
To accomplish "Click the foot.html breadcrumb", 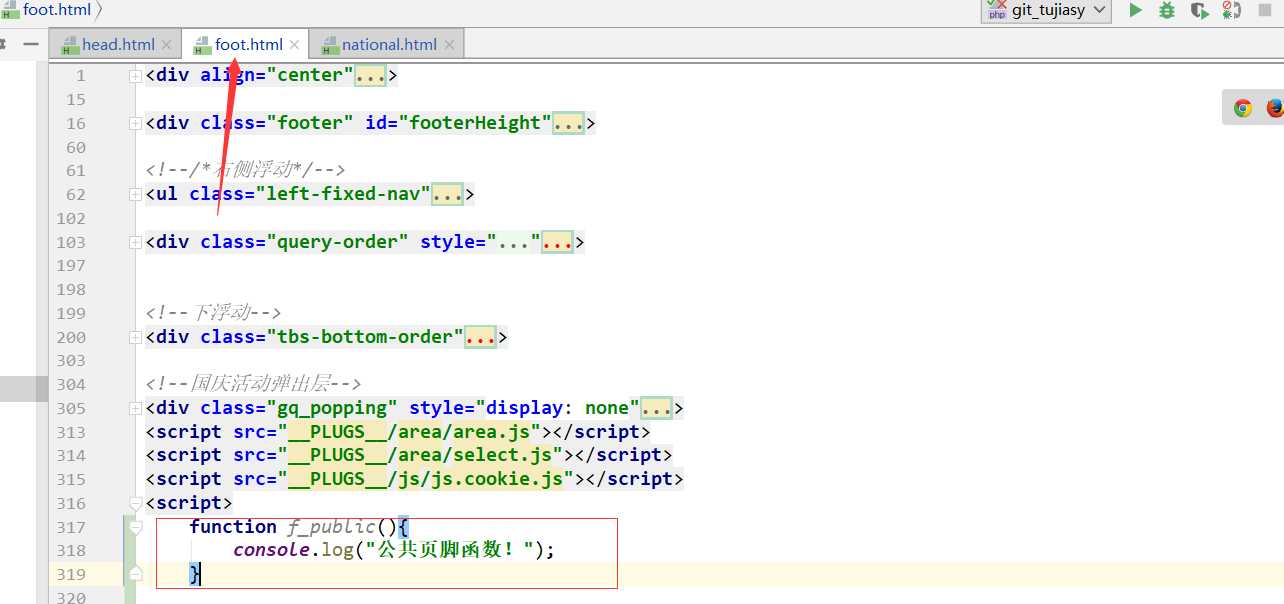I will tap(48, 9).
